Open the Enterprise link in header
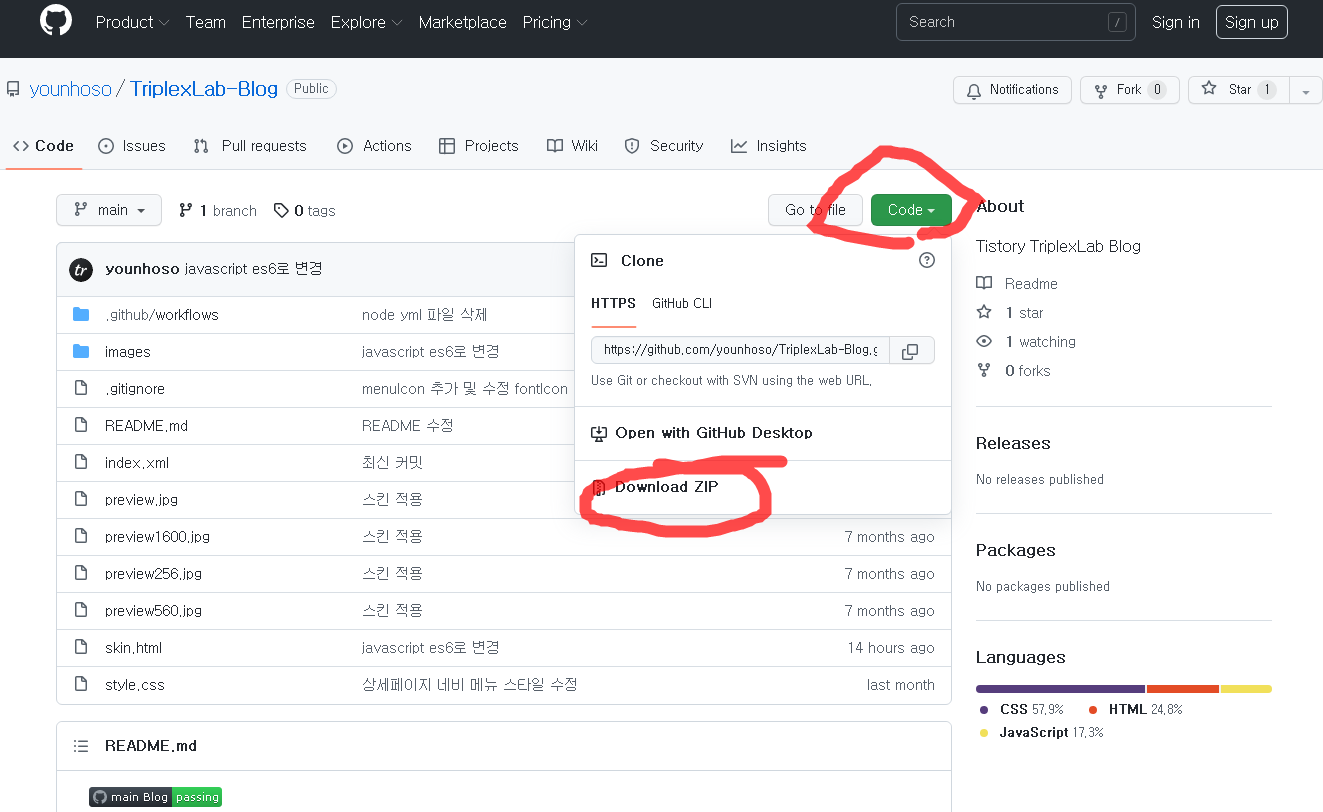Viewport: 1323px width, 812px height. click(x=278, y=22)
